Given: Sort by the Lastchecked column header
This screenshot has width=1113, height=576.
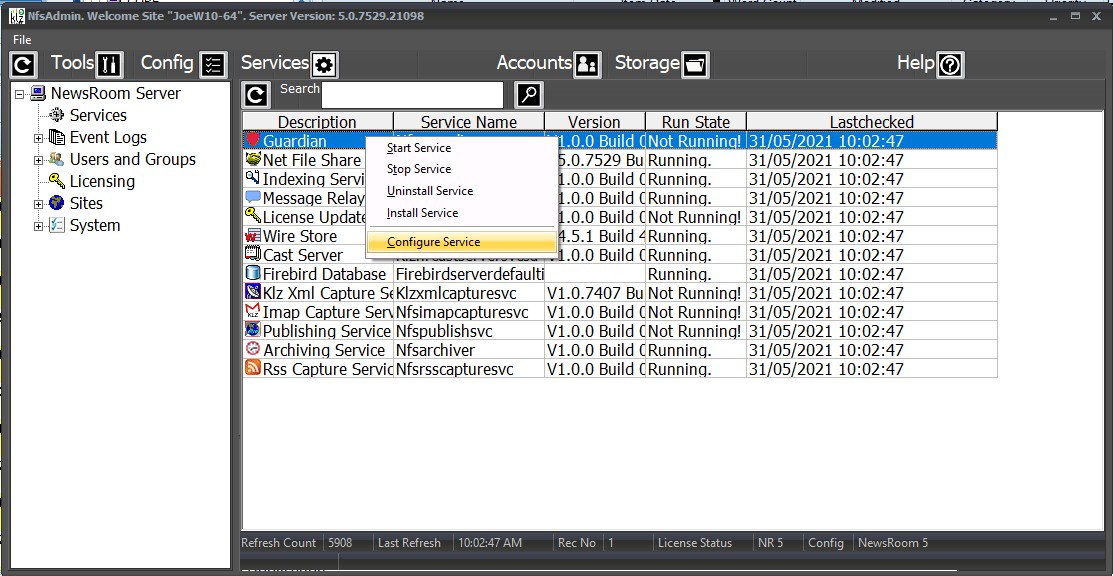Looking at the screenshot, I should 872,121.
